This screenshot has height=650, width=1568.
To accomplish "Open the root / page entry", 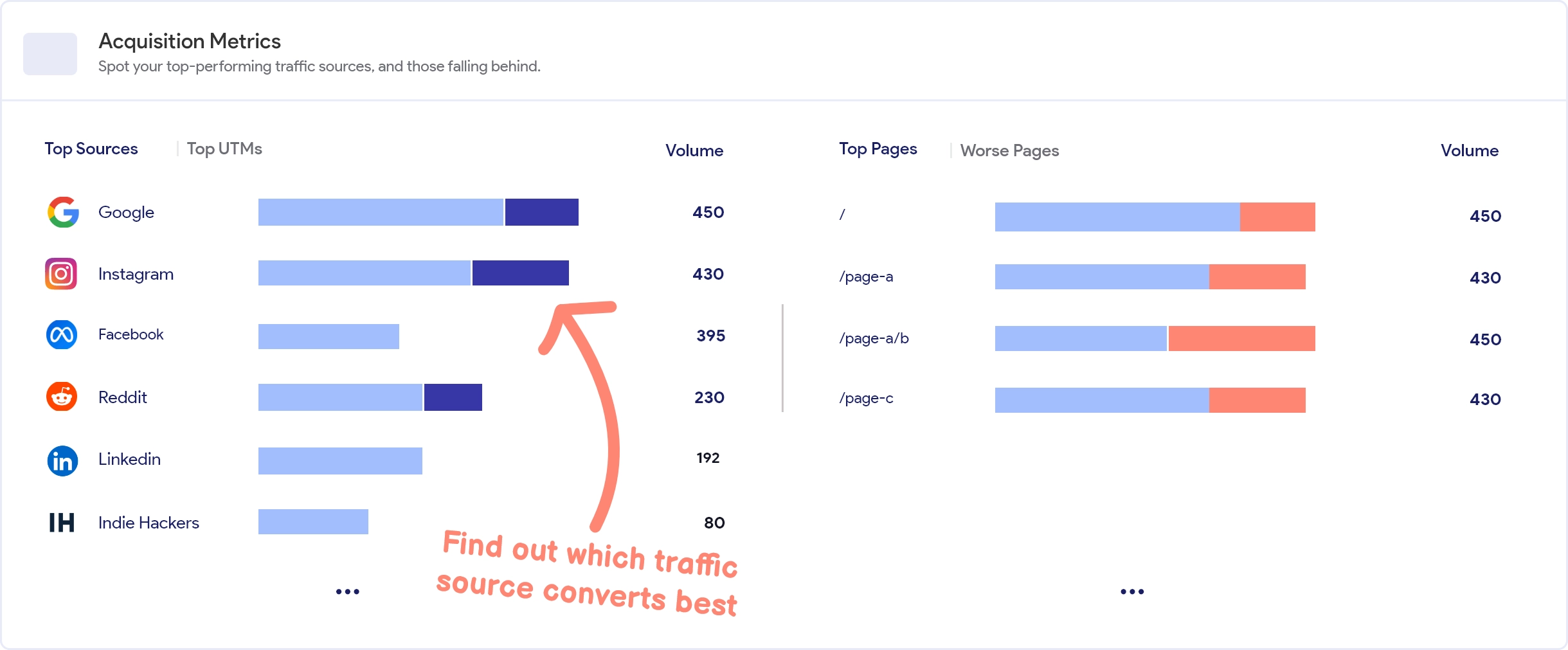I will click(842, 215).
